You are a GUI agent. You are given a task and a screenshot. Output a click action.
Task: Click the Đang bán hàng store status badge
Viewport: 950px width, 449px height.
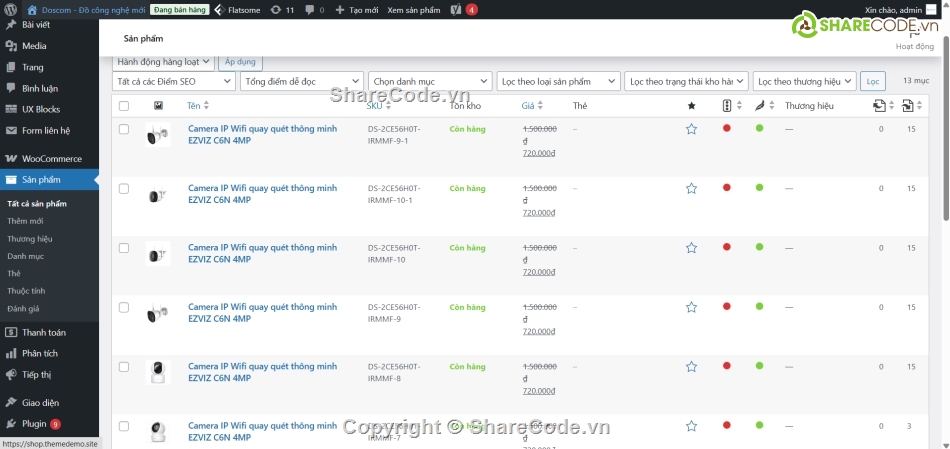click(x=179, y=10)
